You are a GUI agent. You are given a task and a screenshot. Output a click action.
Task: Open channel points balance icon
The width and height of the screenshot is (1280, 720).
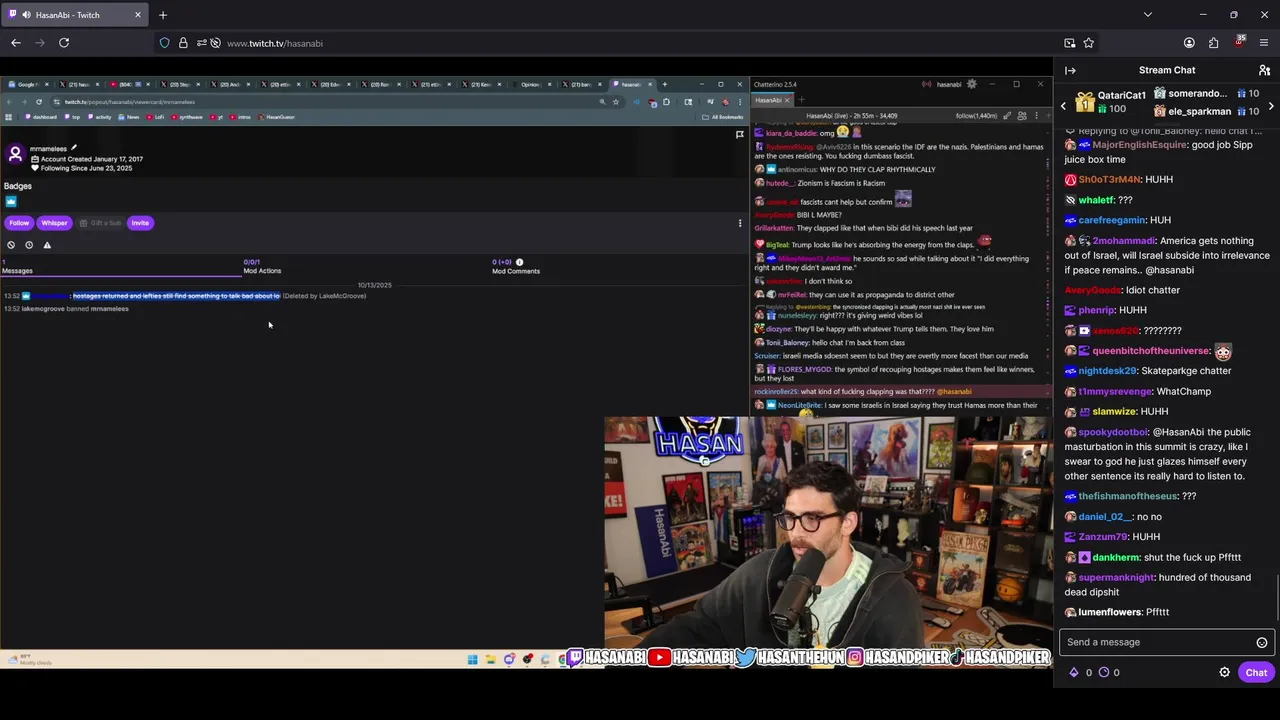click(1104, 672)
